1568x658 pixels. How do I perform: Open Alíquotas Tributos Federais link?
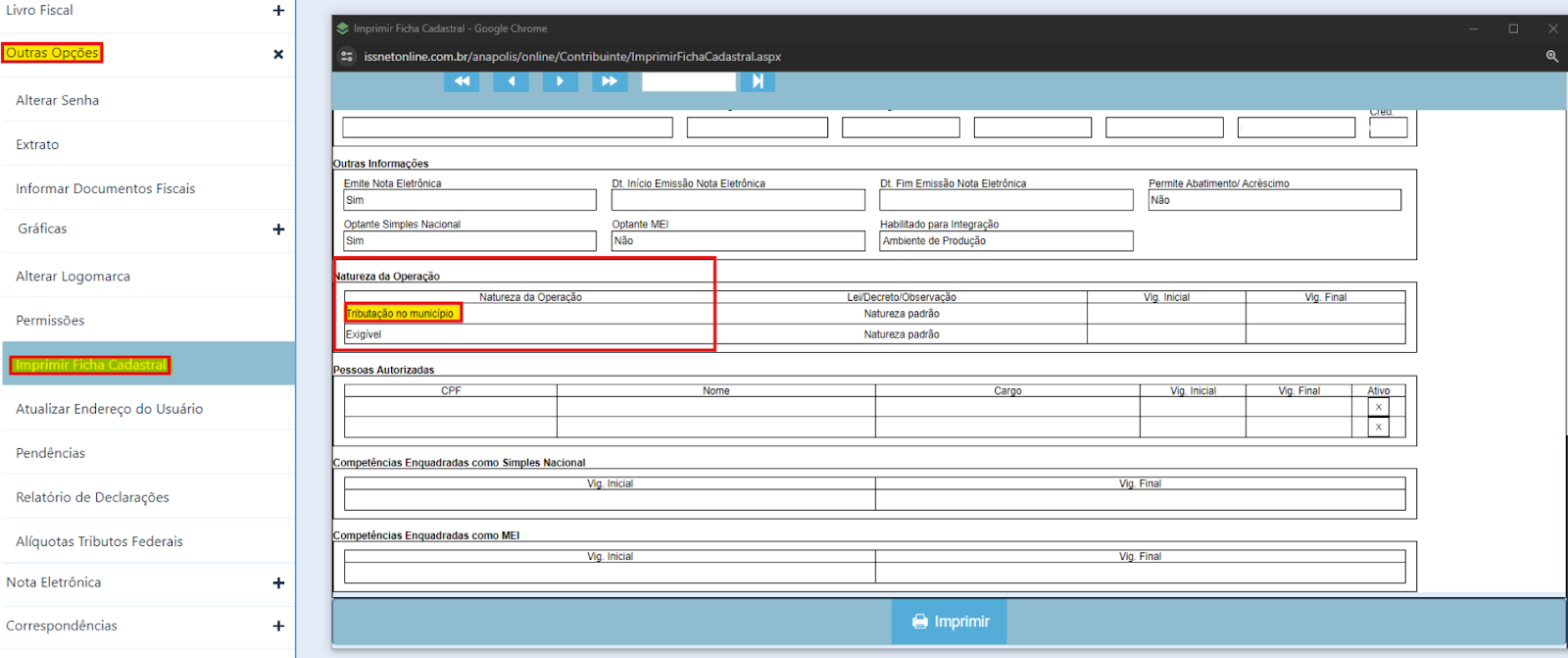pos(99,541)
